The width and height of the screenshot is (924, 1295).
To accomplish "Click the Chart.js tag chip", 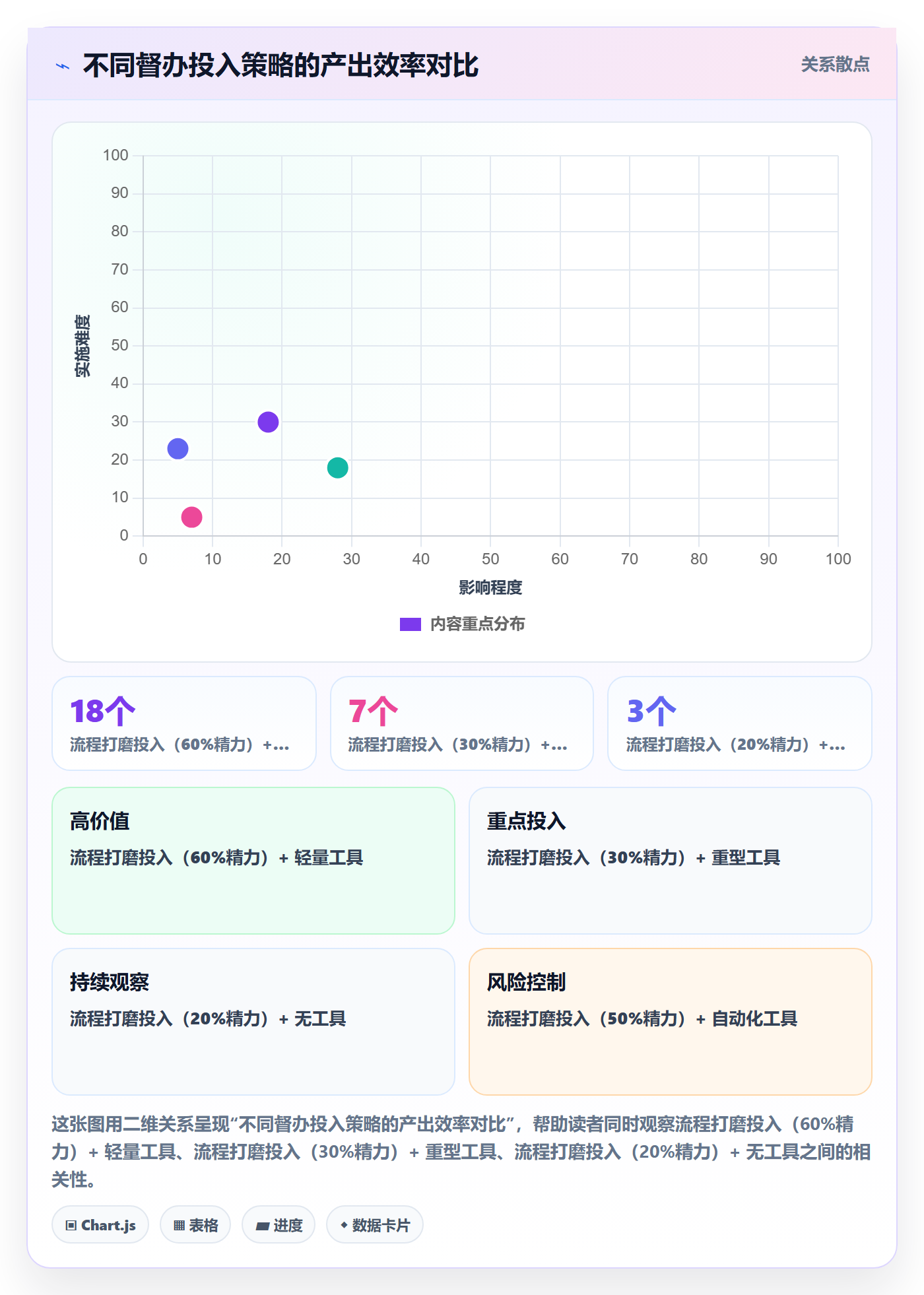I will click(x=100, y=1225).
